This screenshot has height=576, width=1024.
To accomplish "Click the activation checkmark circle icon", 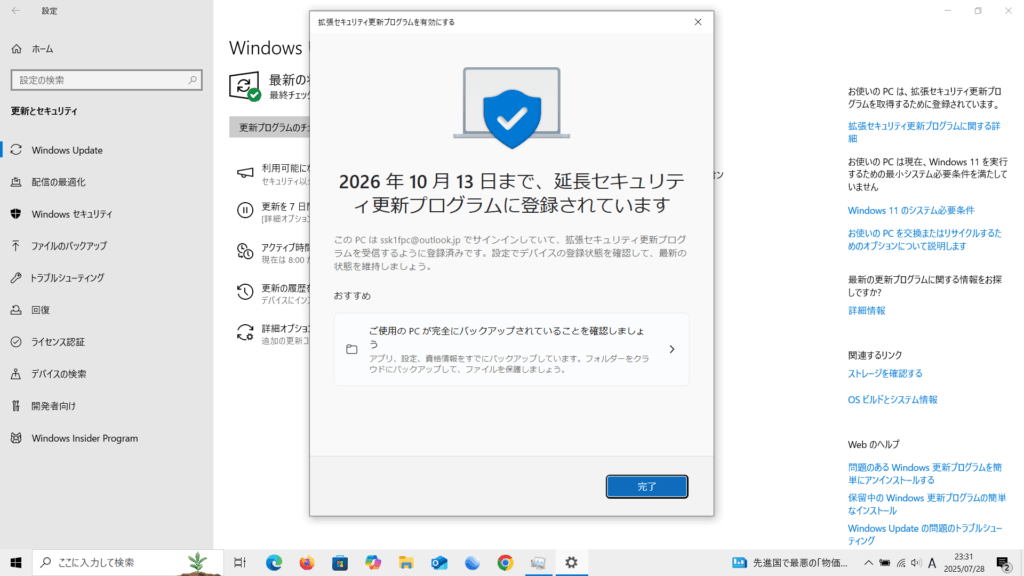I will (16, 342).
